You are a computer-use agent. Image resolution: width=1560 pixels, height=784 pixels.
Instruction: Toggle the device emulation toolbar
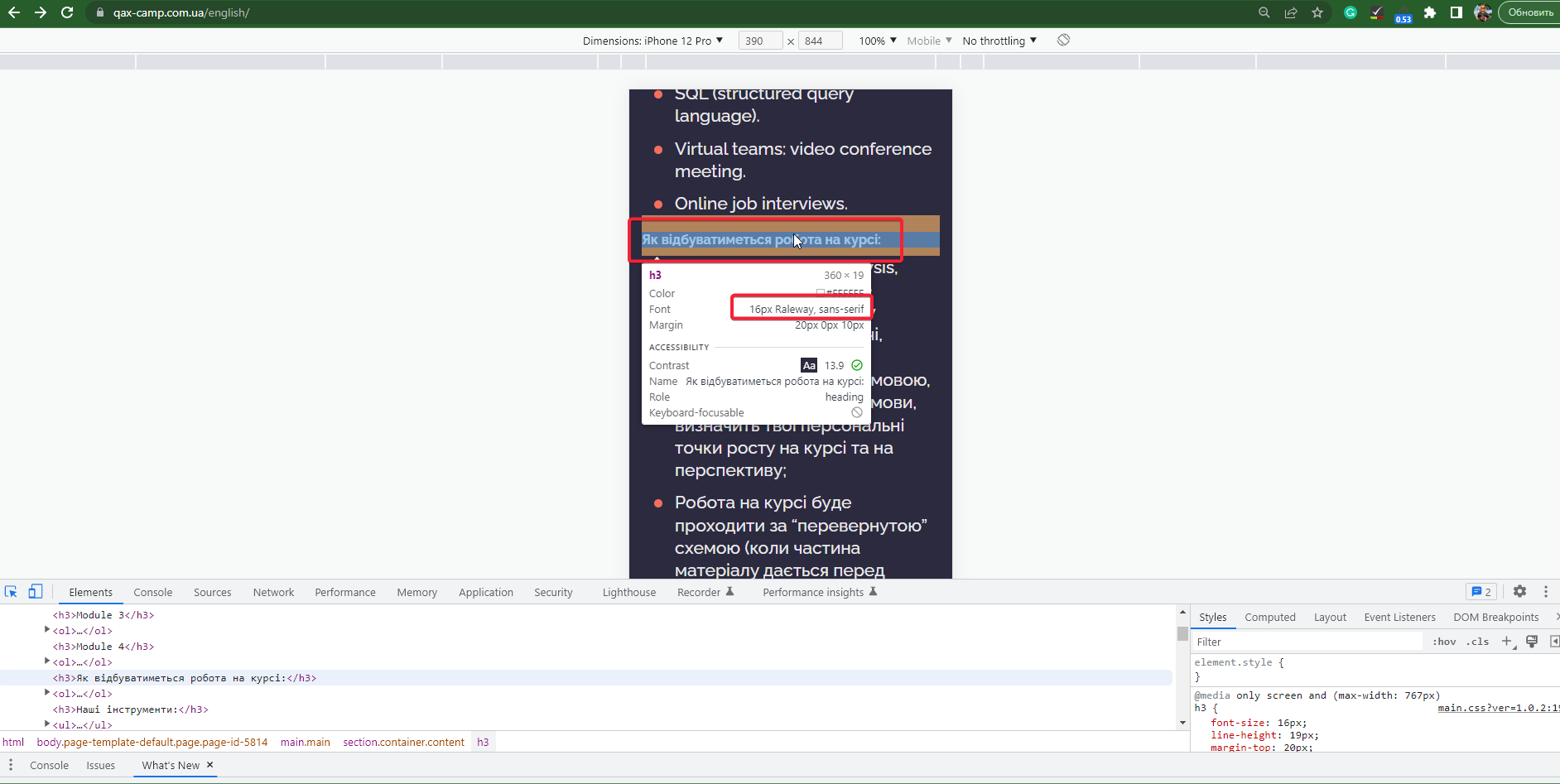(x=35, y=591)
